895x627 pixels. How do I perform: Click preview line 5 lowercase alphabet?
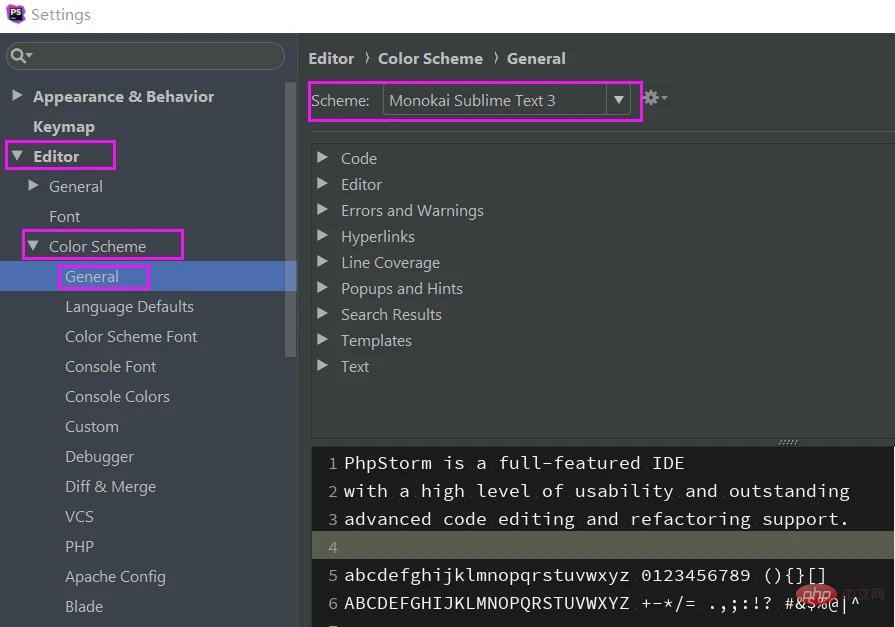[585, 575]
